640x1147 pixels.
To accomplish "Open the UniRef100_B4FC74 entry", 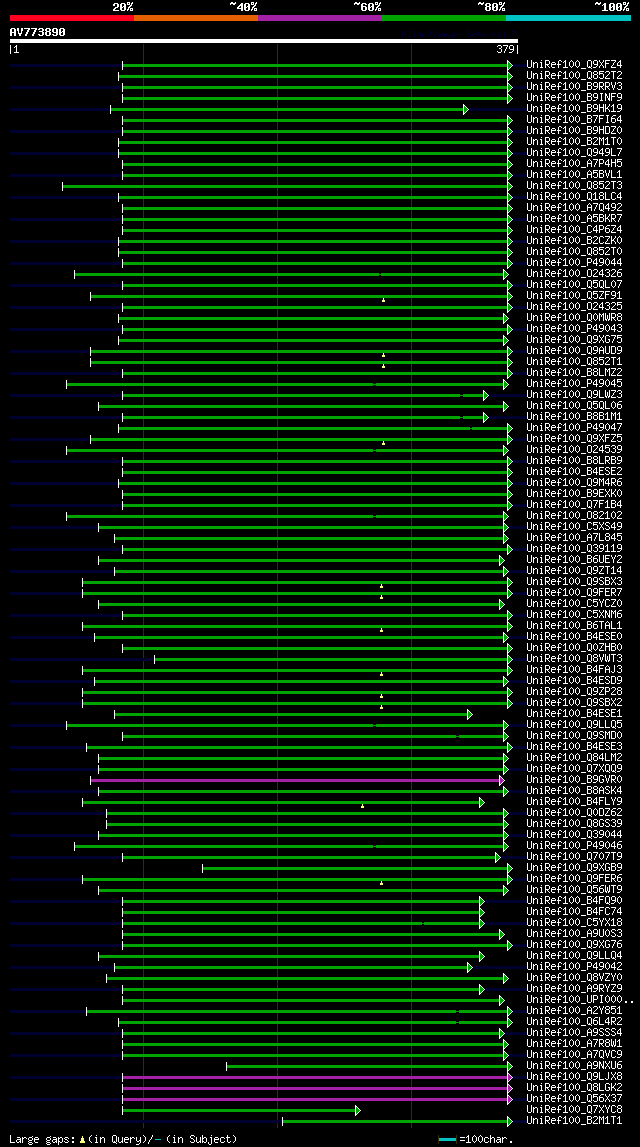I will point(574,912).
